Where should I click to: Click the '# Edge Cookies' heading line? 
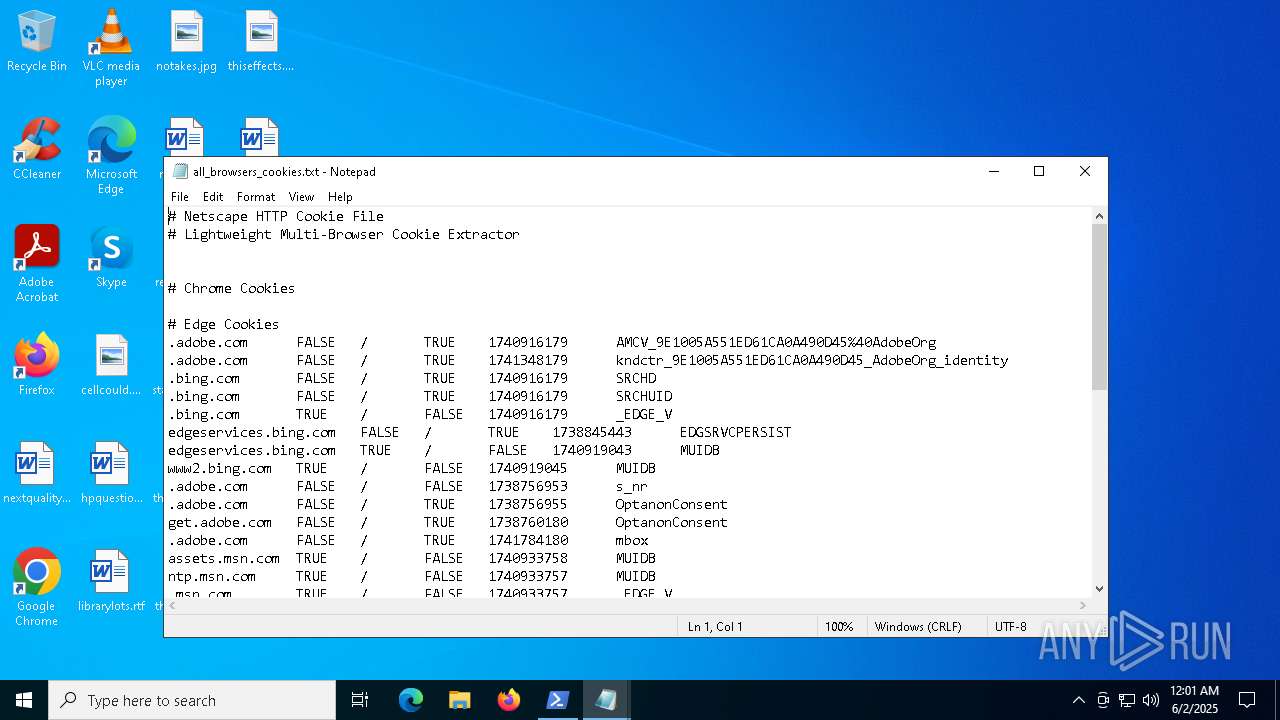tap(223, 324)
